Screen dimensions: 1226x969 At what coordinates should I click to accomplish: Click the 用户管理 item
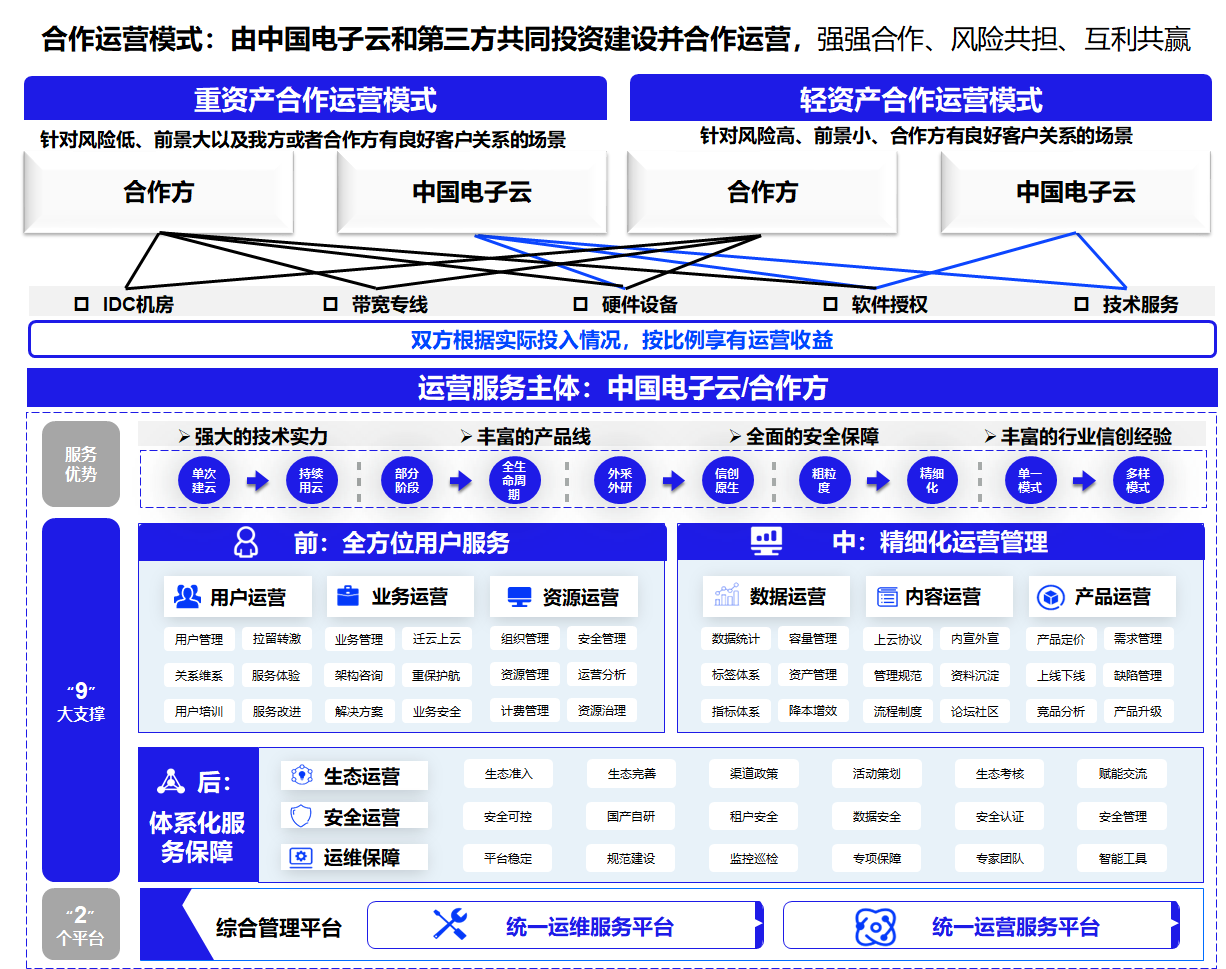pyautogui.click(x=199, y=638)
